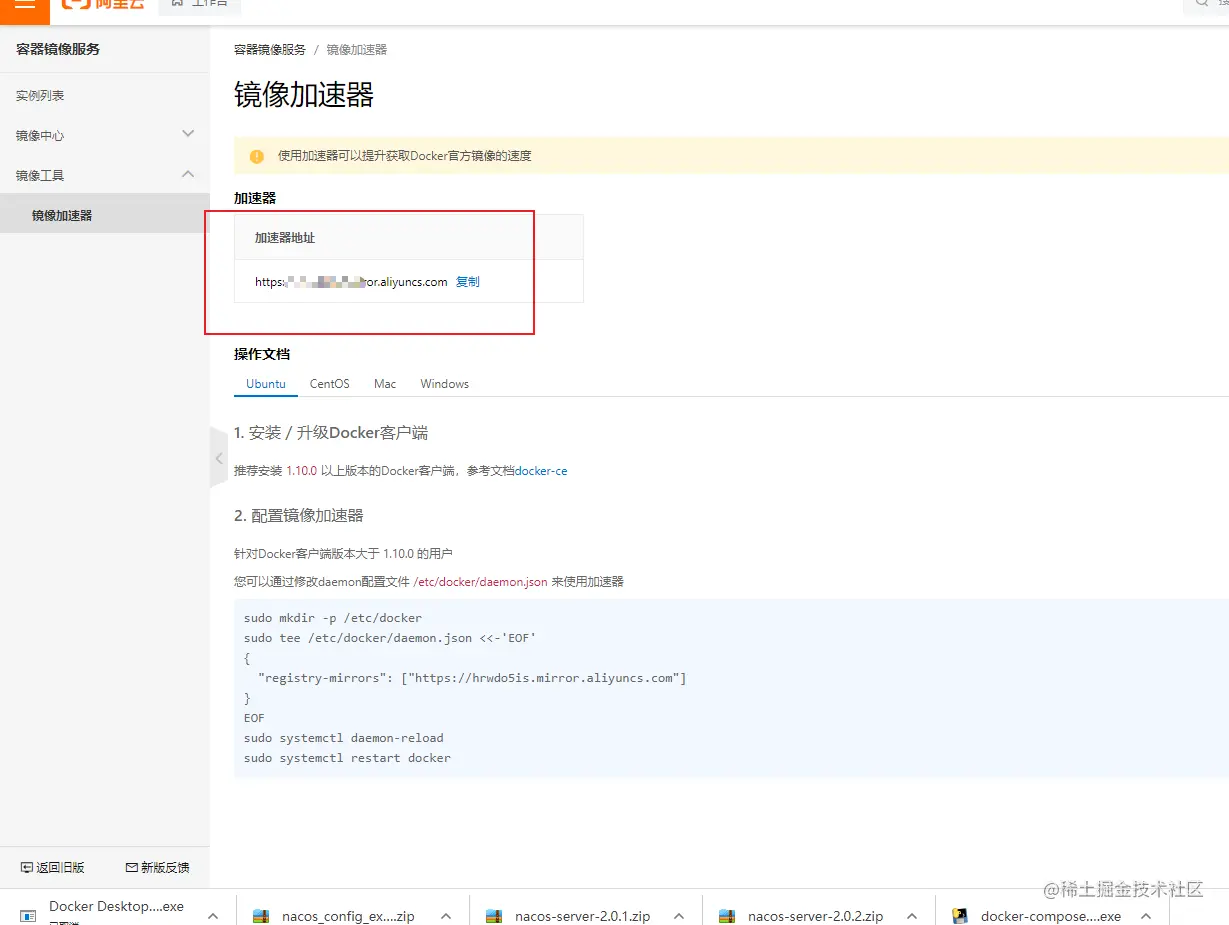
Task: Click the Alibaba Cloud logo
Action: coord(102,5)
